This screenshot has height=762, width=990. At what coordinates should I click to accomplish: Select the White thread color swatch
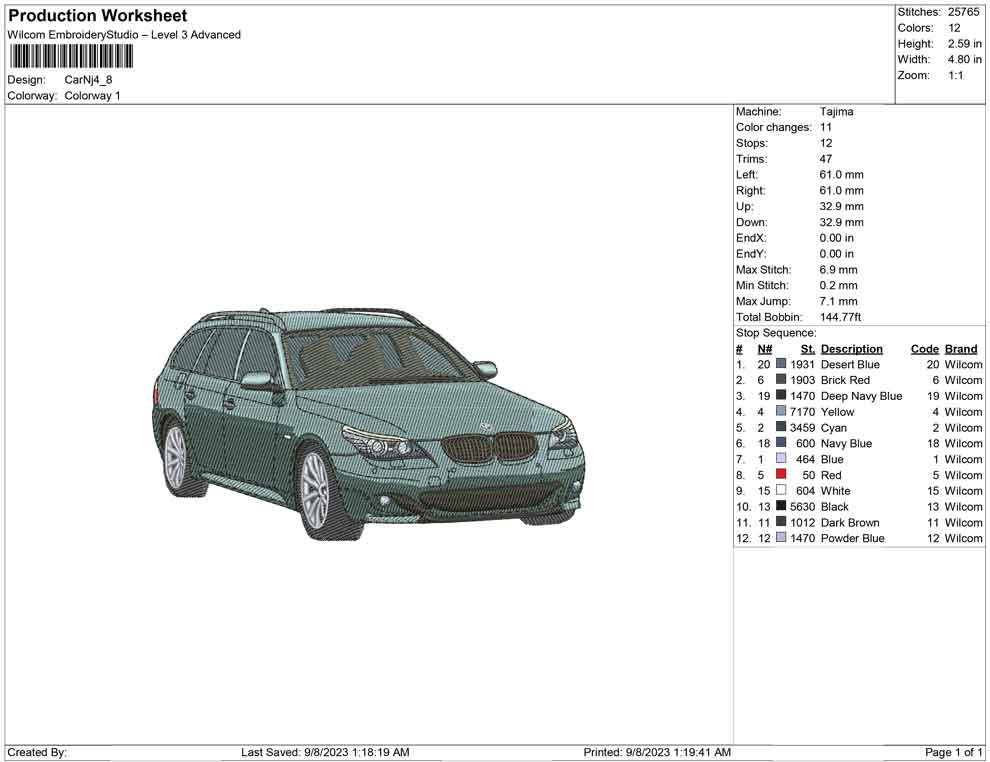tap(781, 491)
